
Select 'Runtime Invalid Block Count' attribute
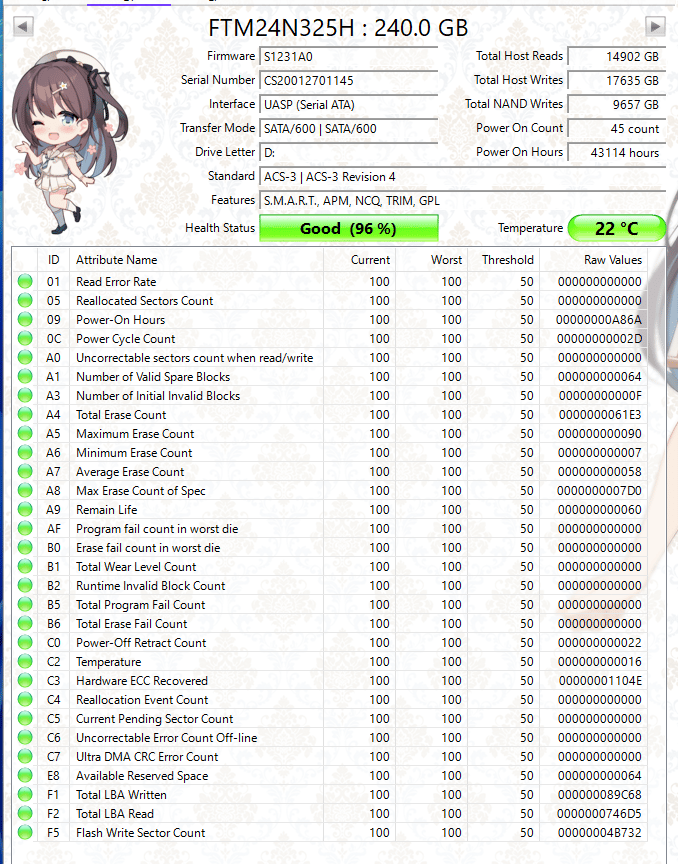coord(150,586)
